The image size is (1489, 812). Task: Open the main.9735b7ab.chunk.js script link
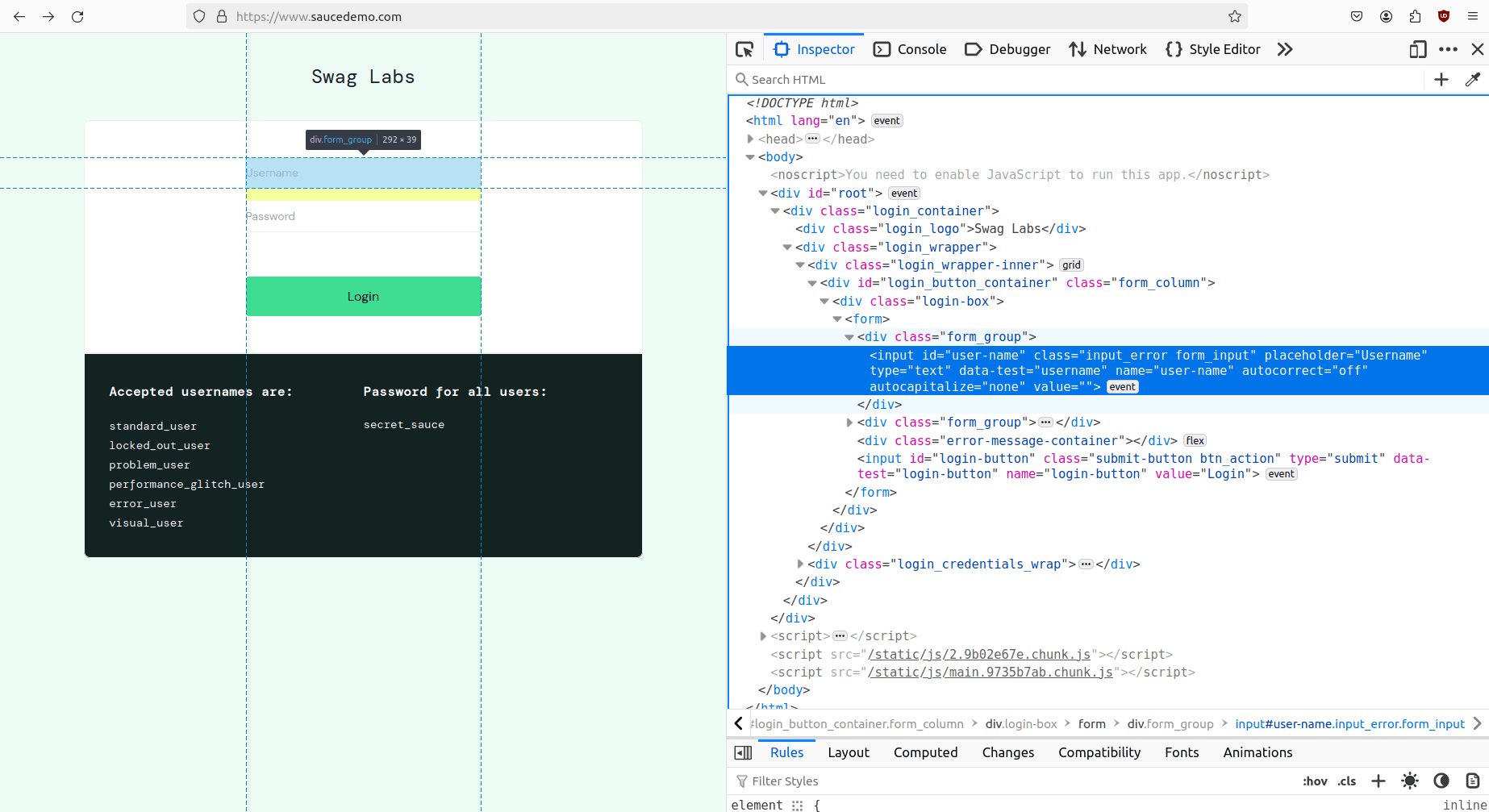(x=991, y=672)
